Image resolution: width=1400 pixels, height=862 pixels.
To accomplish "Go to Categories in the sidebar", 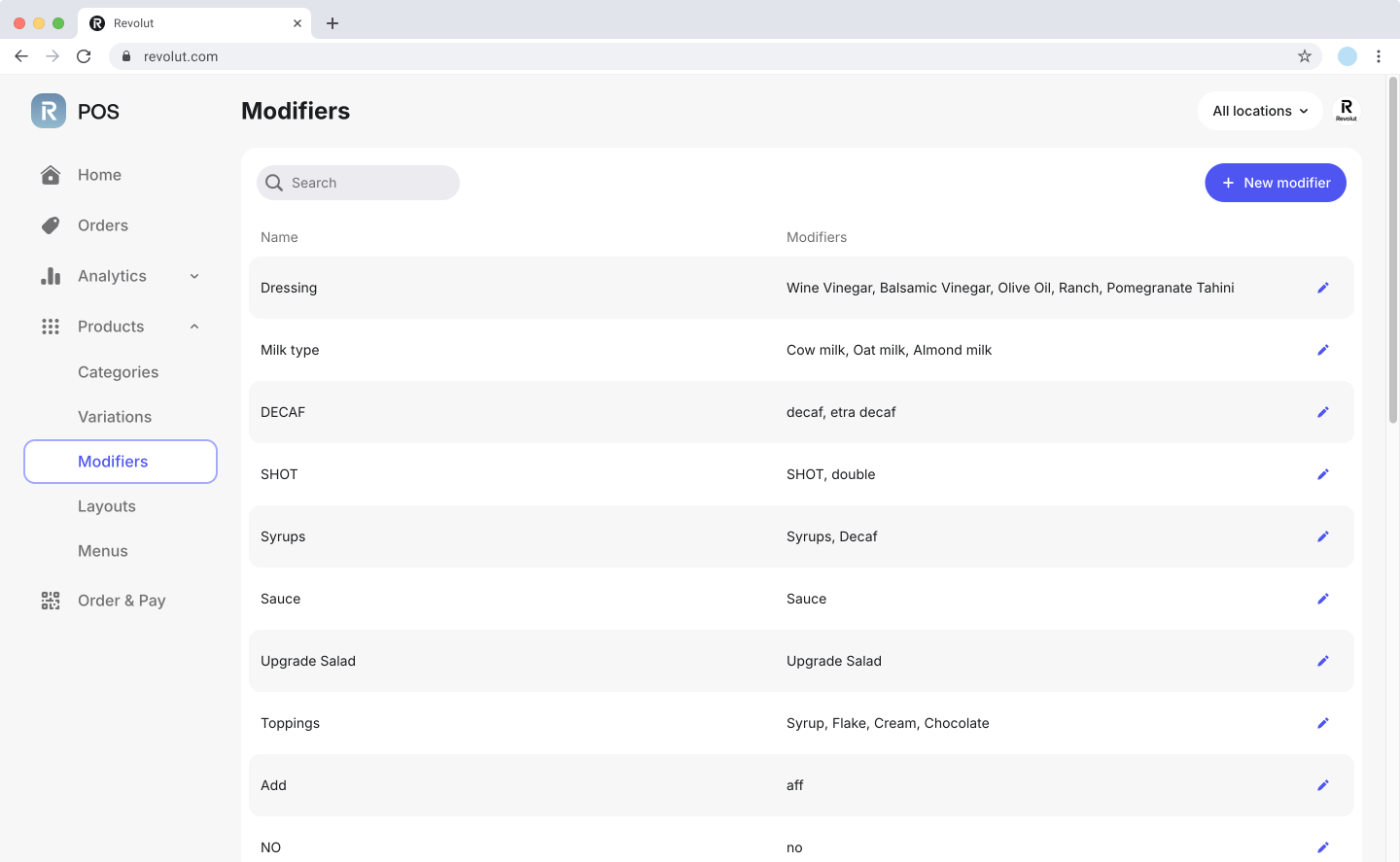I will [118, 372].
